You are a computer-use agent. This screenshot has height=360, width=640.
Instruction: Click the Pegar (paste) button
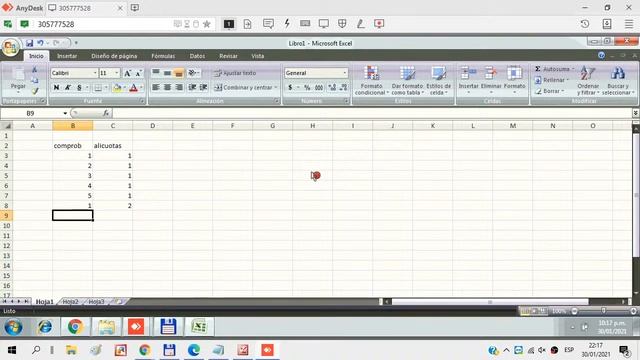18,80
